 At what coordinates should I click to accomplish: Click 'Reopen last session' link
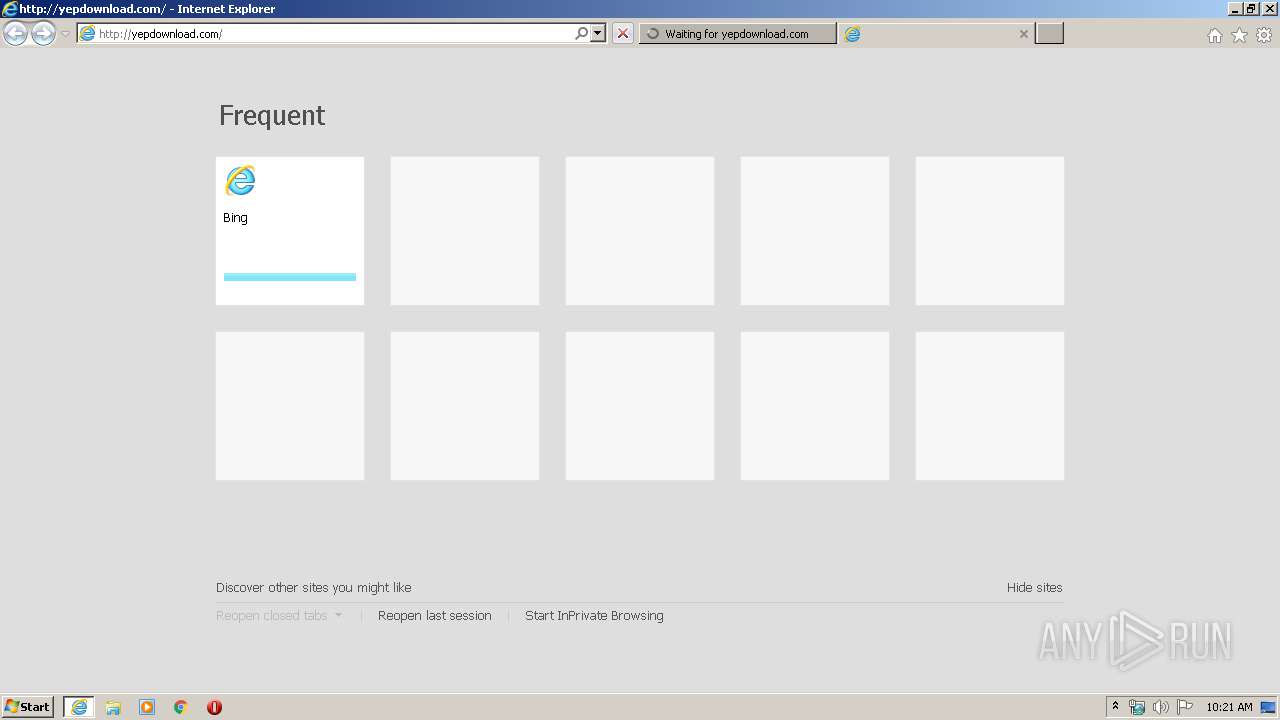click(x=435, y=616)
